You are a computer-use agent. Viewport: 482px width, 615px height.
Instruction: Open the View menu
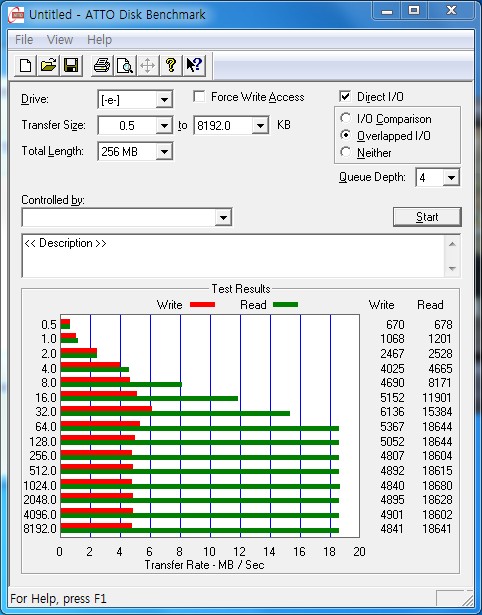click(60, 40)
